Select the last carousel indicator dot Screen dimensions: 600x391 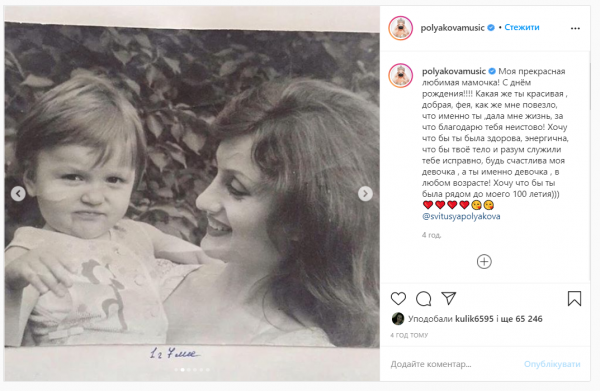[208, 370]
